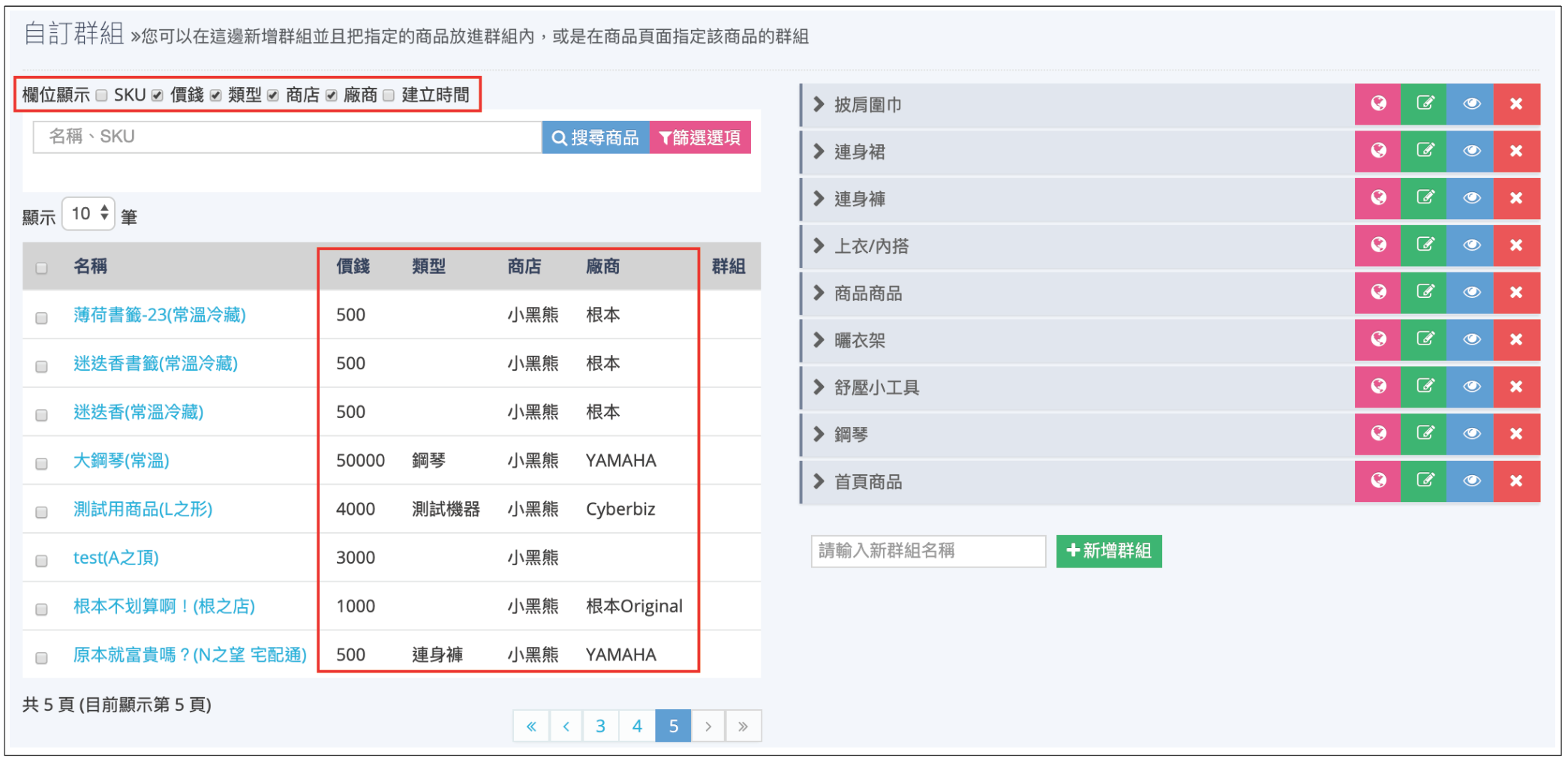Open product 測試用商品(L之形)
1568x761 pixels.
point(143,510)
